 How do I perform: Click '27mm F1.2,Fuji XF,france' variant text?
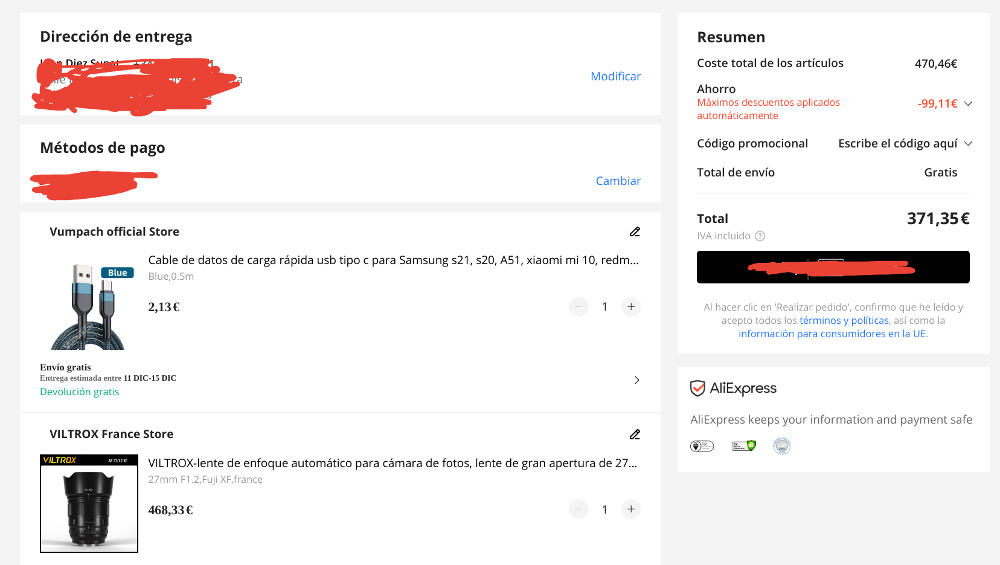[205, 480]
